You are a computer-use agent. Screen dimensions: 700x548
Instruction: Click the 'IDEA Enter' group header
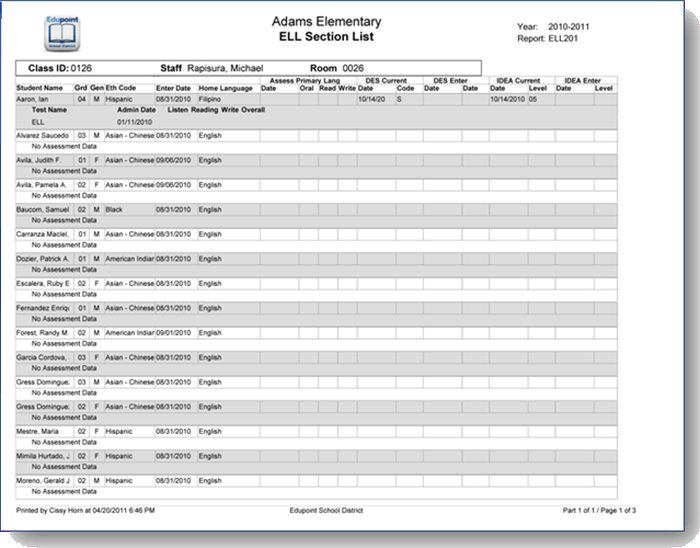click(x=583, y=81)
